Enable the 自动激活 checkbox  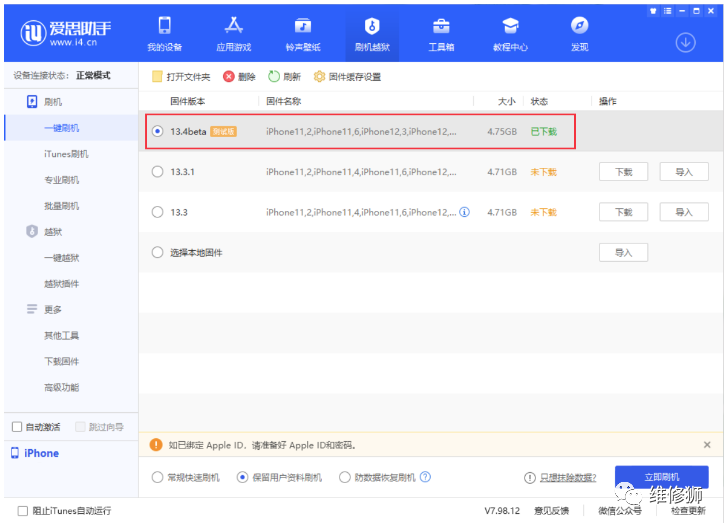(x=17, y=427)
